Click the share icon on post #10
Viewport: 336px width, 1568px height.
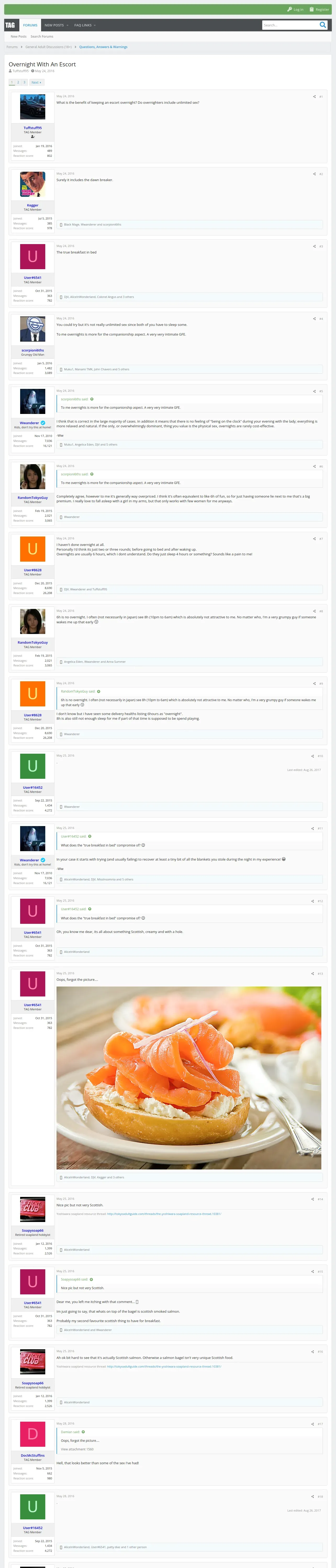coord(313,756)
